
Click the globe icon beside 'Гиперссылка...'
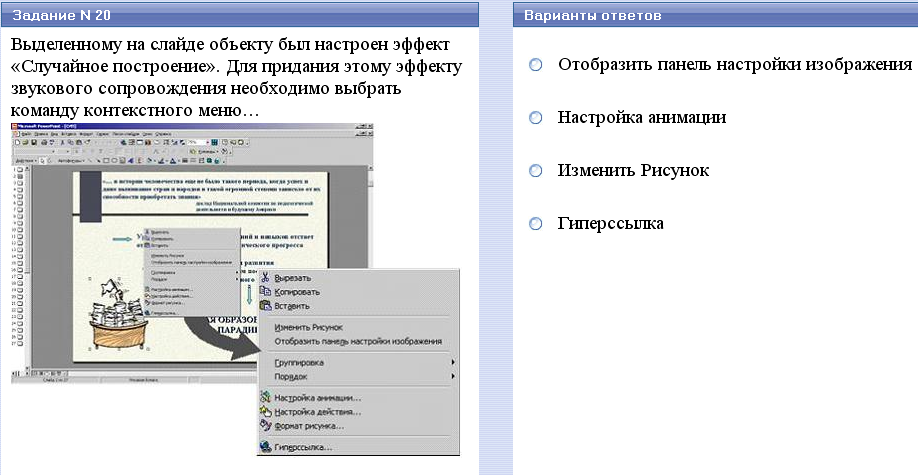[x=265, y=447]
